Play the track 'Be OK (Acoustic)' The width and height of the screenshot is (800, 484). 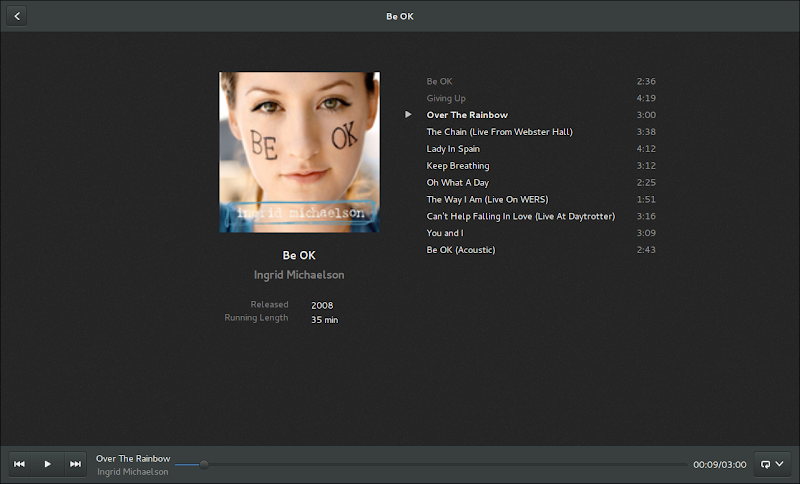coord(461,250)
